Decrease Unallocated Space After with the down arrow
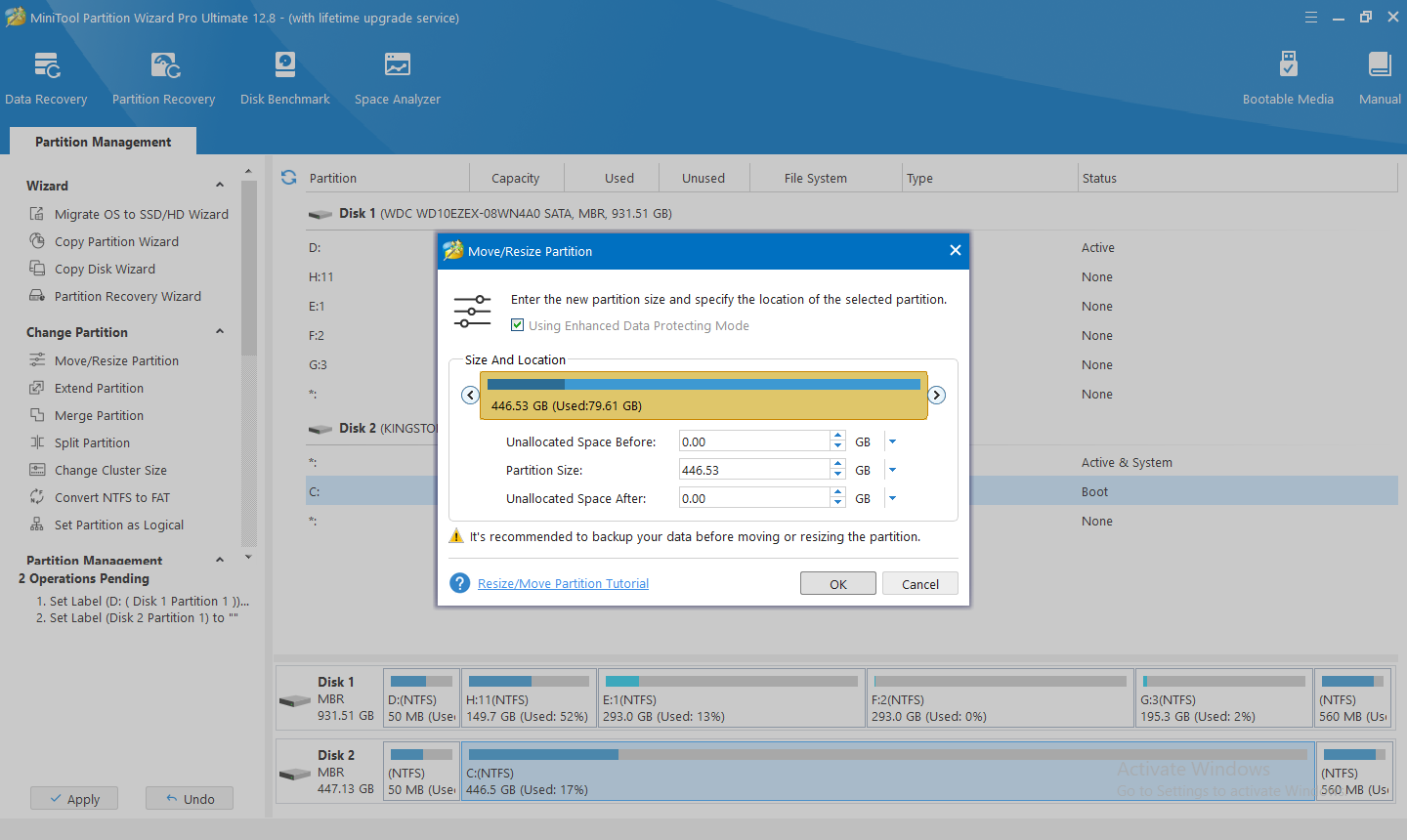Screen dimensions: 1407x840 (x=837, y=503)
